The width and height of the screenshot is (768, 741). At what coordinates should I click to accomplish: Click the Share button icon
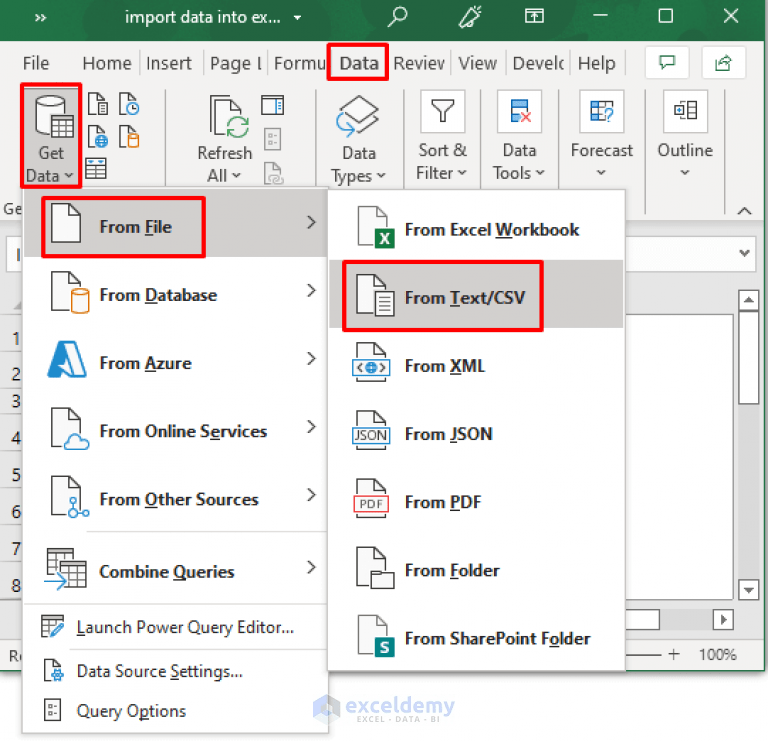click(x=723, y=62)
